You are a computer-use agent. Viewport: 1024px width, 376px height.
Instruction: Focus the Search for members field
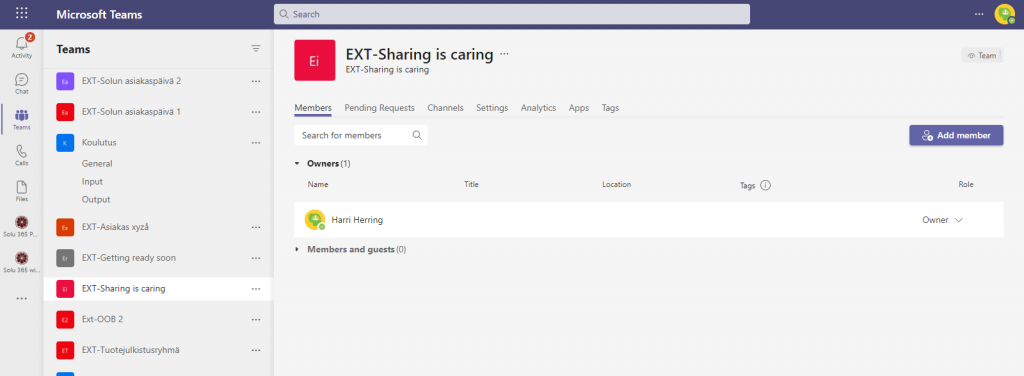pos(360,135)
